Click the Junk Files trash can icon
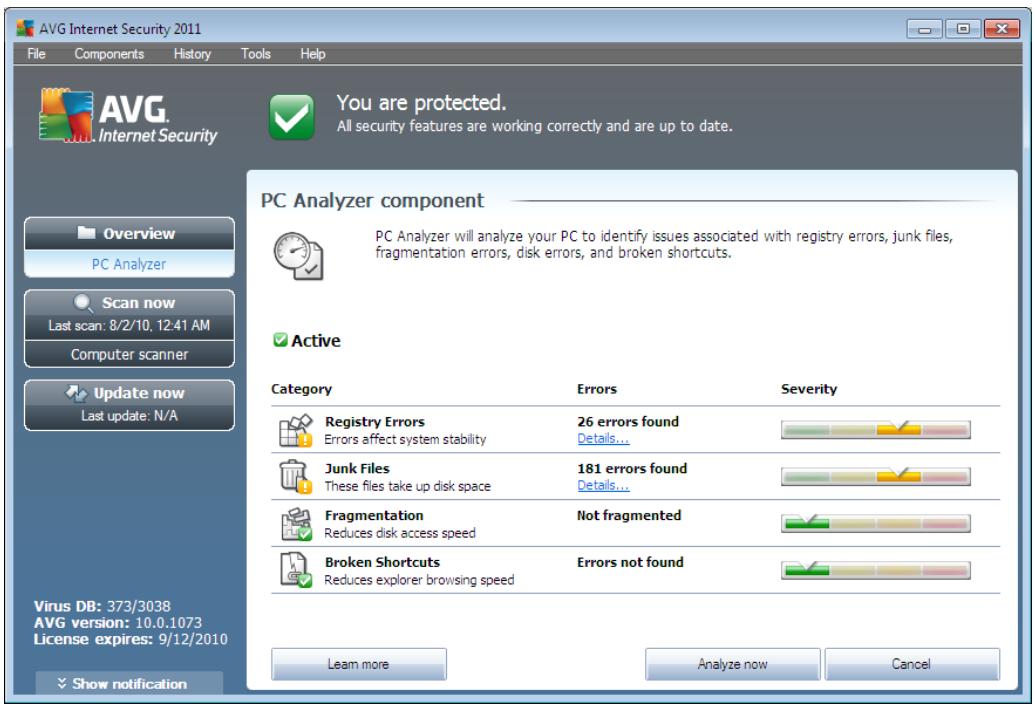 [295, 477]
